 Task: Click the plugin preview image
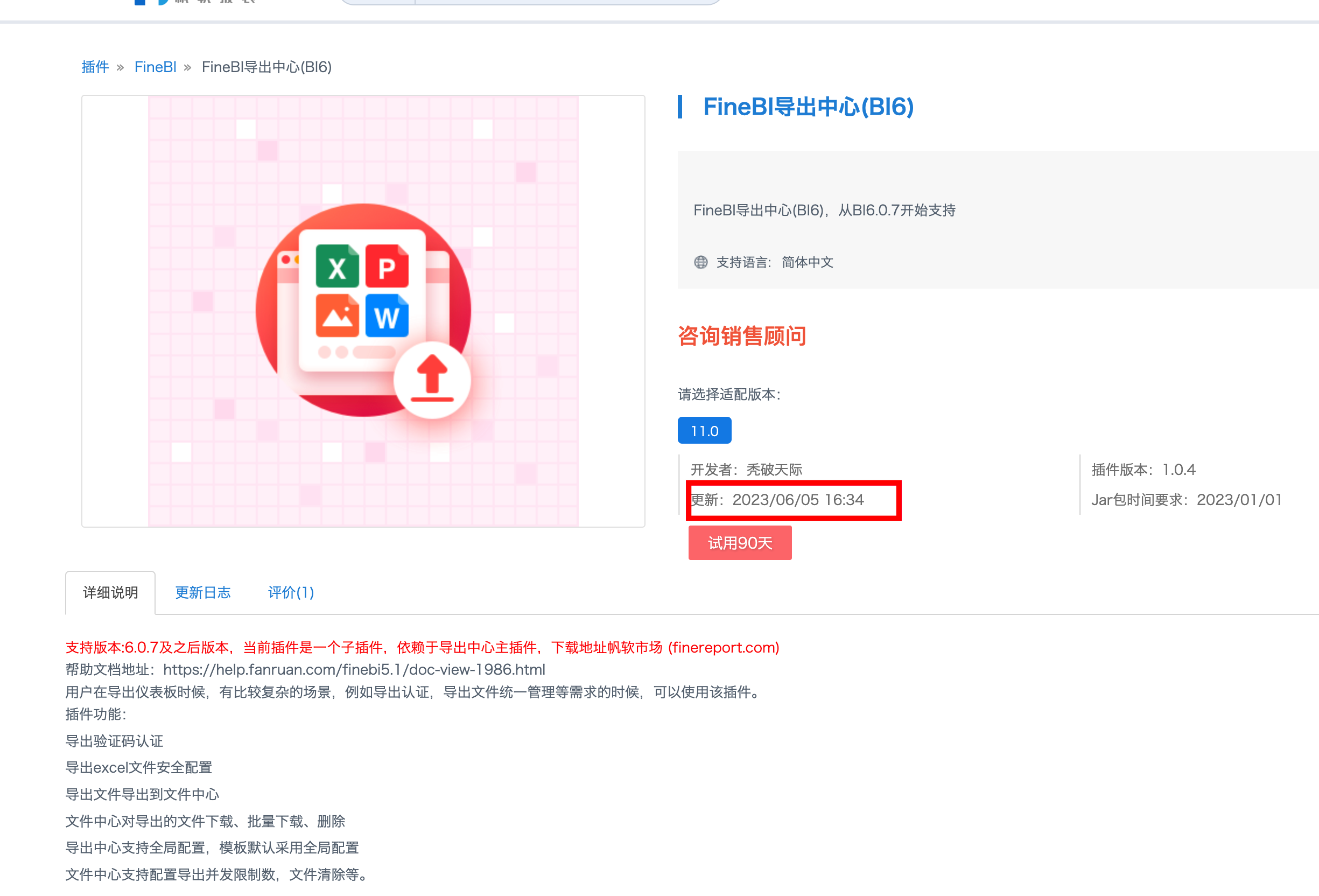pos(363,311)
